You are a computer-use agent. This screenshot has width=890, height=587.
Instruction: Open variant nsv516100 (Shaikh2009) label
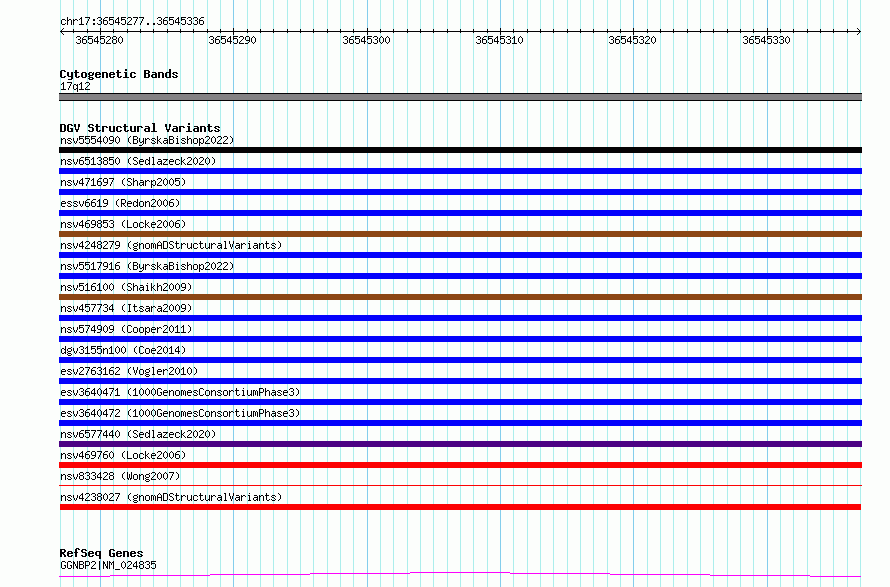(x=126, y=287)
